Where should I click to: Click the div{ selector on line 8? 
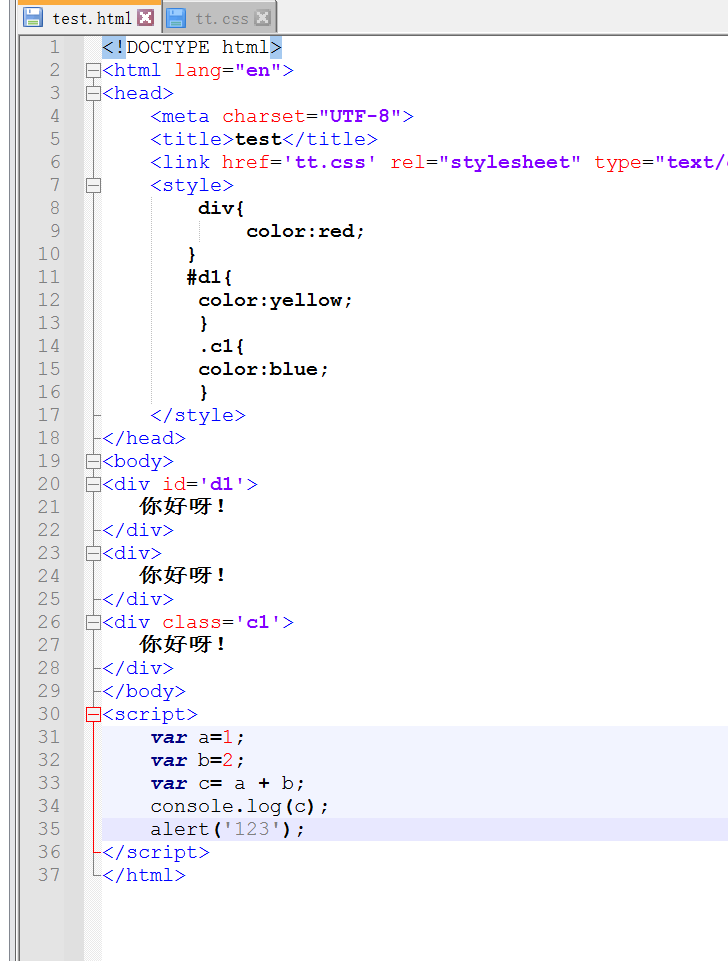221,208
